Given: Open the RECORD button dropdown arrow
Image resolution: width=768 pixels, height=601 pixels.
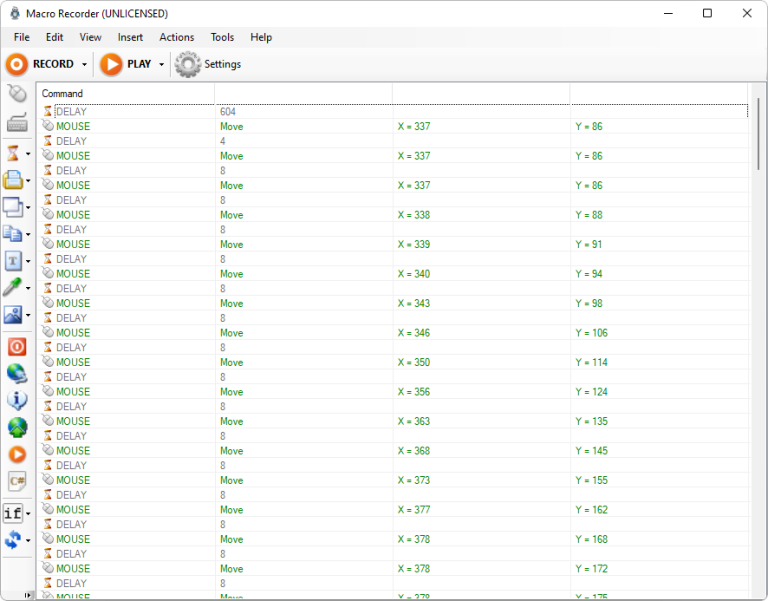Looking at the screenshot, I should [x=84, y=65].
